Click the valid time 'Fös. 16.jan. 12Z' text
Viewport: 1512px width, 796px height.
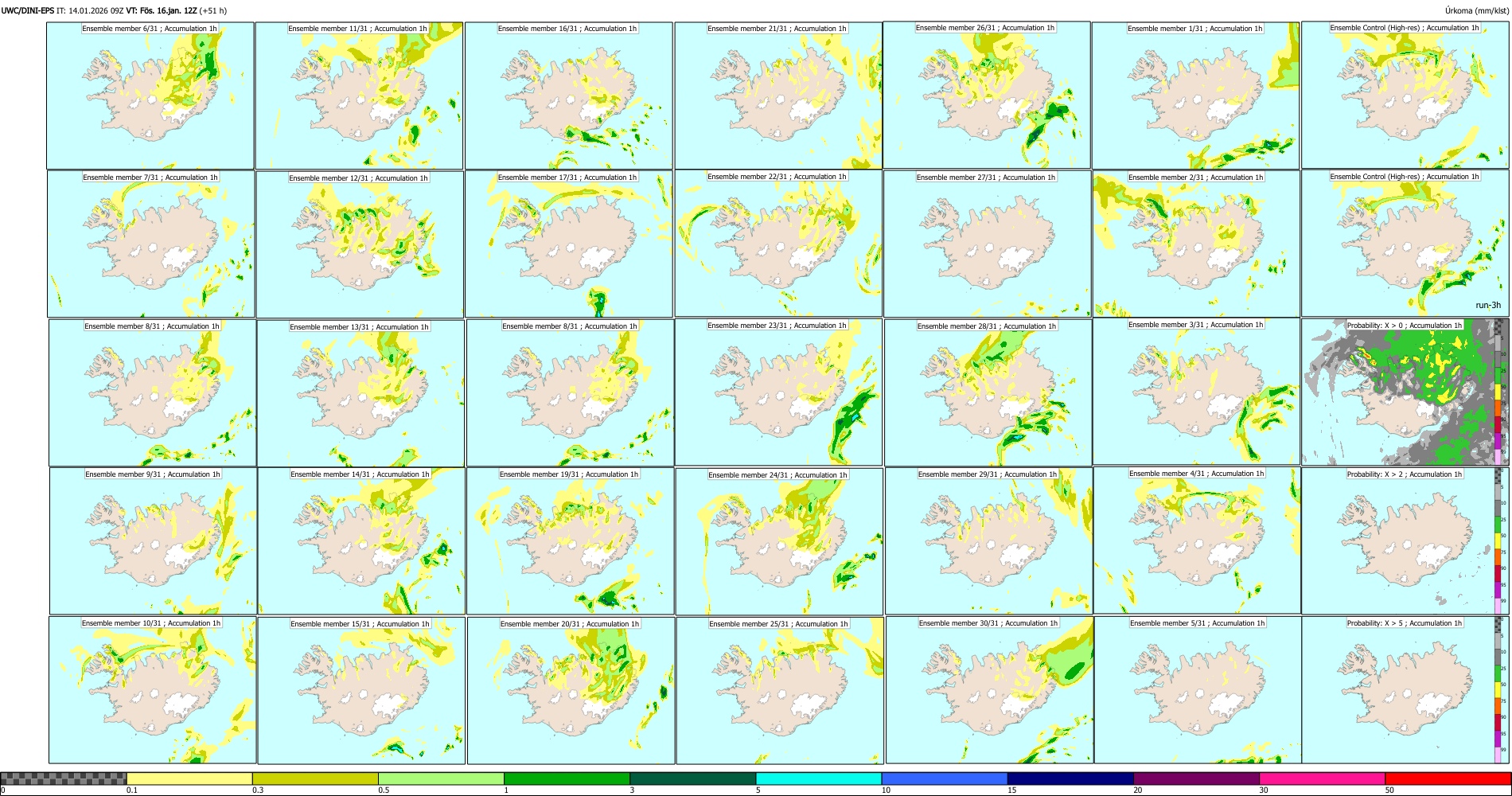click(167, 10)
